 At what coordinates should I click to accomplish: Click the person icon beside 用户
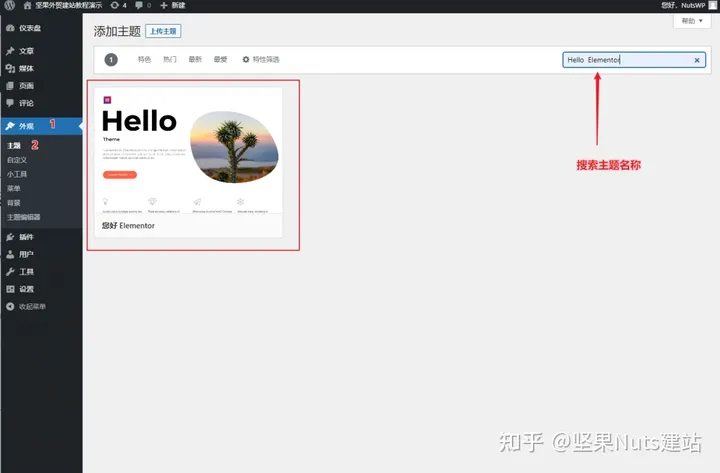(x=10, y=254)
